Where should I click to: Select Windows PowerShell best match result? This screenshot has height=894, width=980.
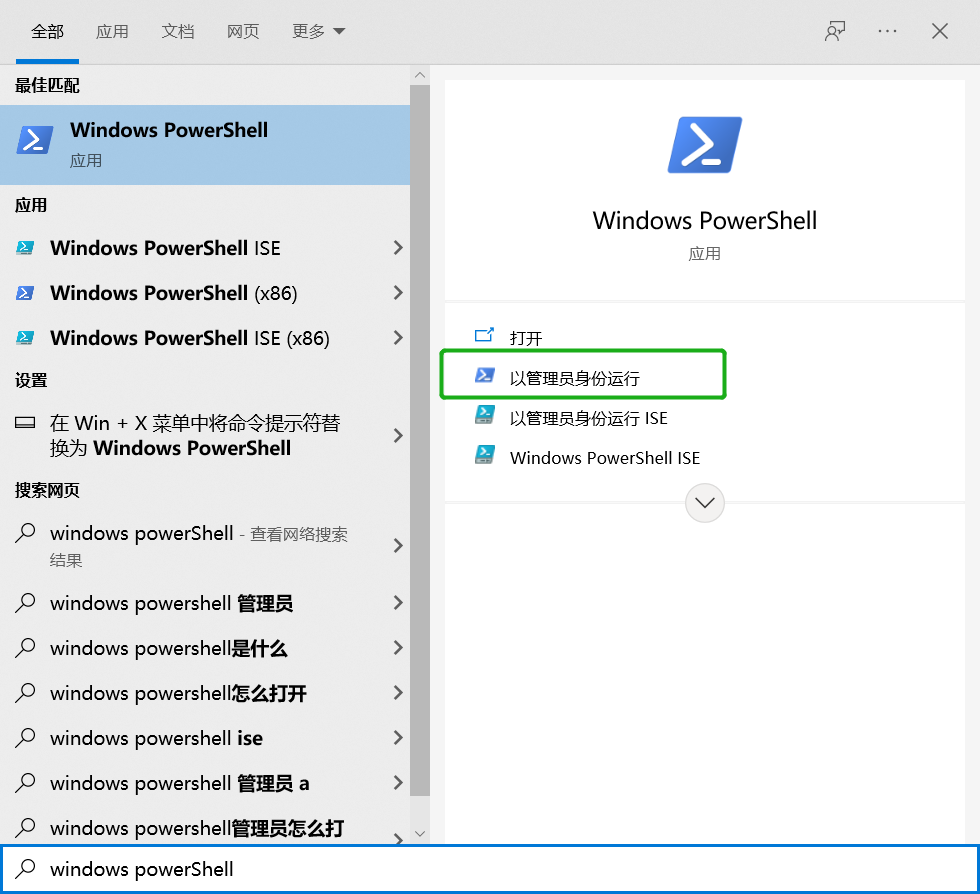[205, 144]
